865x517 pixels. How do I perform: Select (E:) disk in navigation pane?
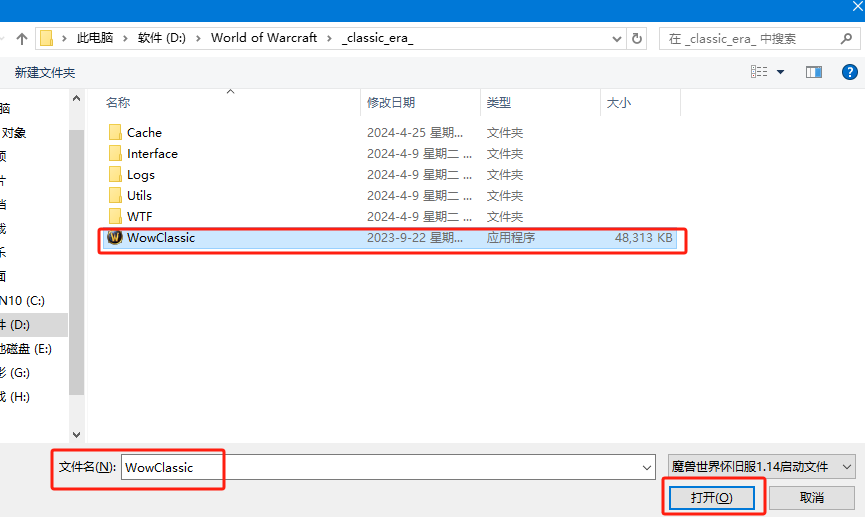pos(26,349)
